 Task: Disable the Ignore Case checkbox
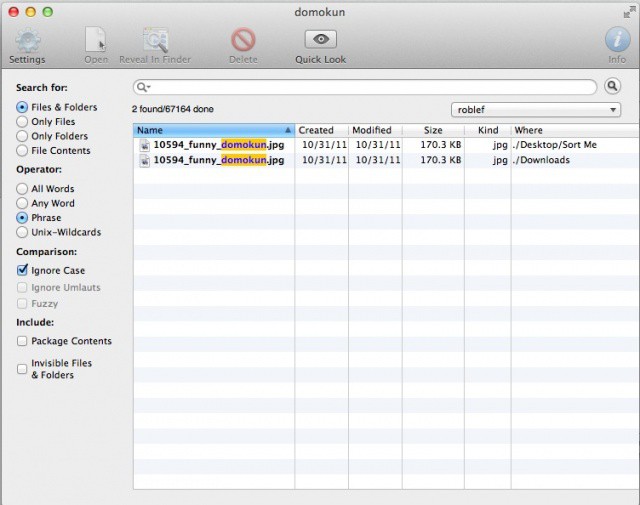coord(23,270)
